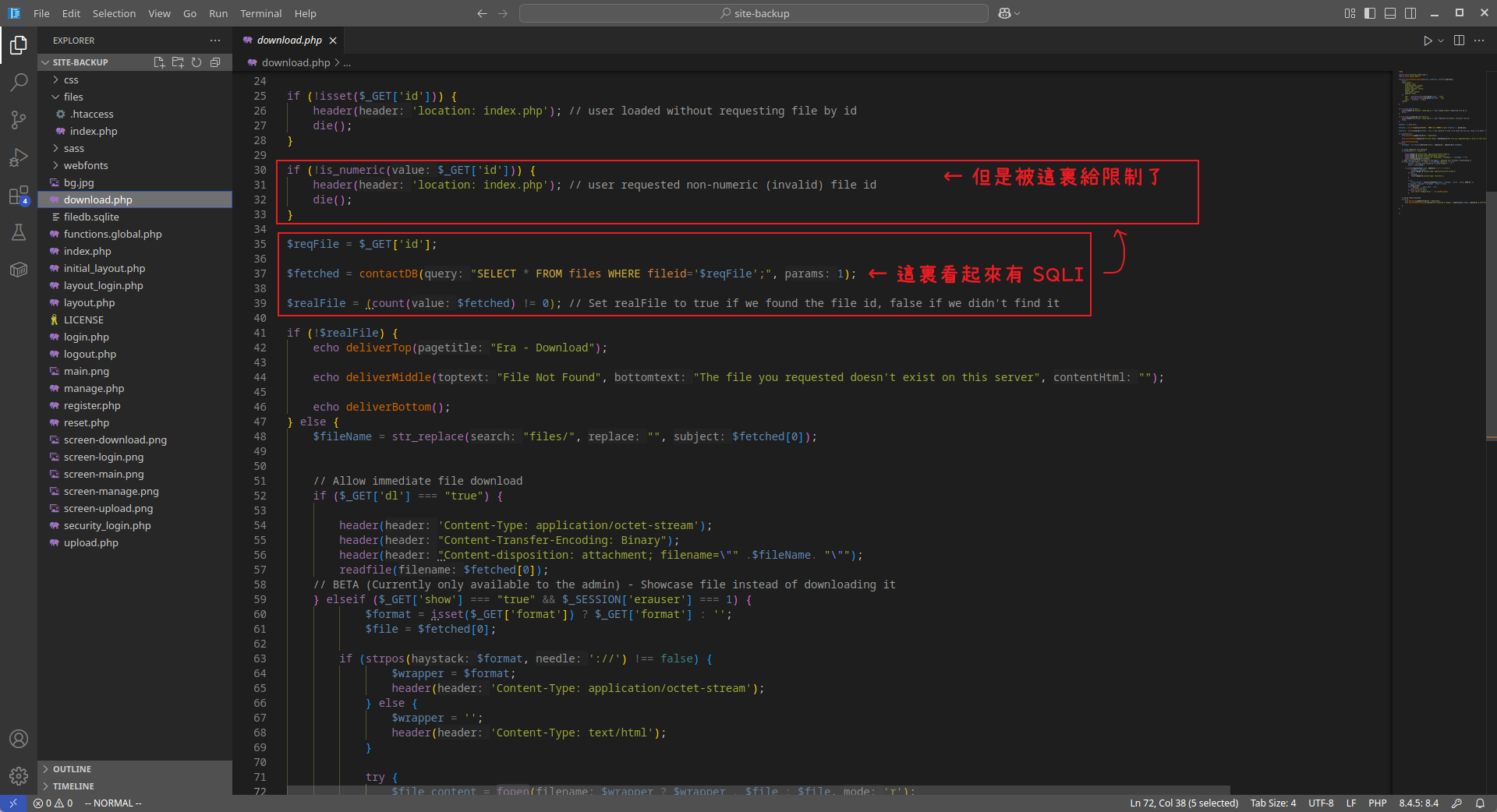
Task: Collapse all folders in explorer
Action: 215,62
